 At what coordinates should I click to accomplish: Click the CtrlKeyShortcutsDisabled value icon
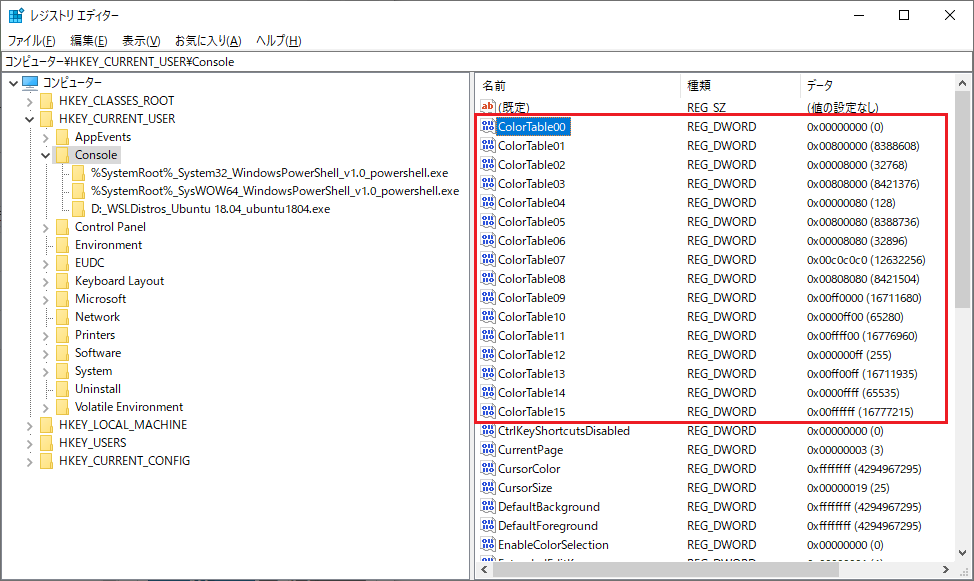488,430
